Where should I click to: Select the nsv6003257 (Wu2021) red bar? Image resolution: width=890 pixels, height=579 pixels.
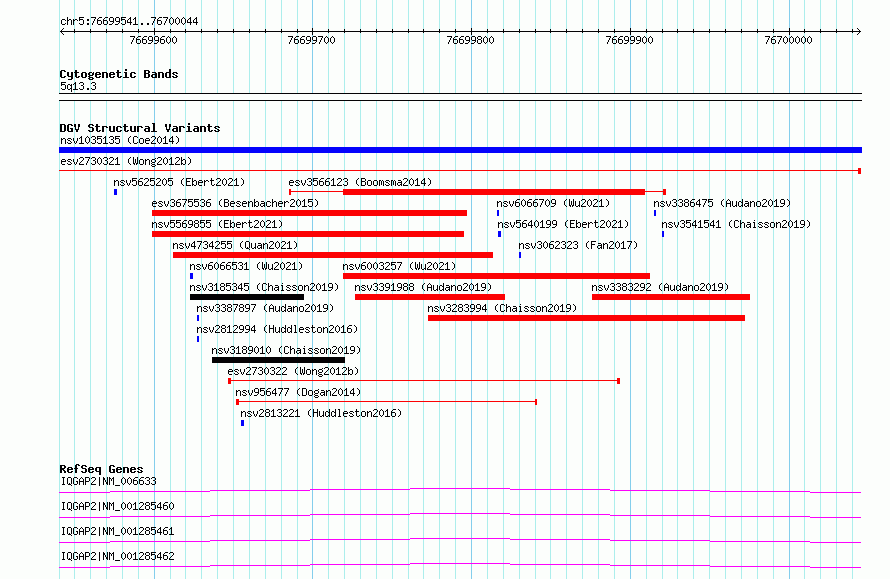click(496, 276)
